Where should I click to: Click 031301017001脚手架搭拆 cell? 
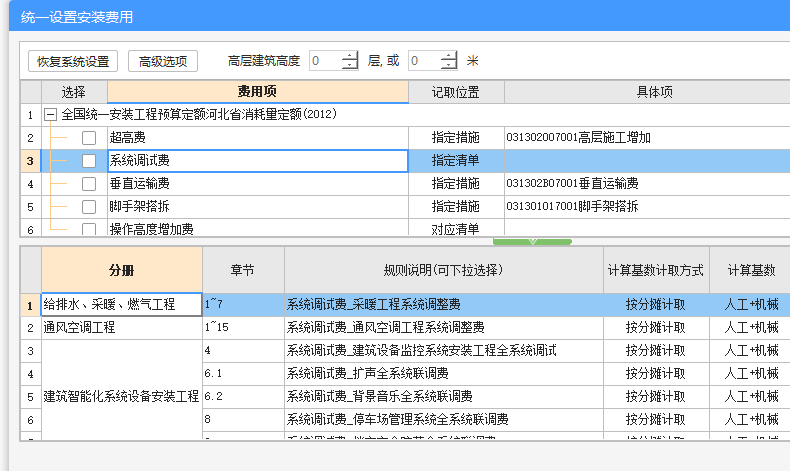[x=647, y=207]
